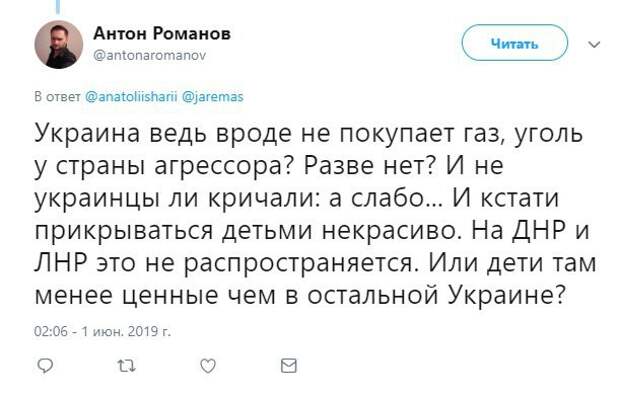The image size is (620, 396).
Task: Open the @anatoliisharii mention link
Action: (x=131, y=97)
